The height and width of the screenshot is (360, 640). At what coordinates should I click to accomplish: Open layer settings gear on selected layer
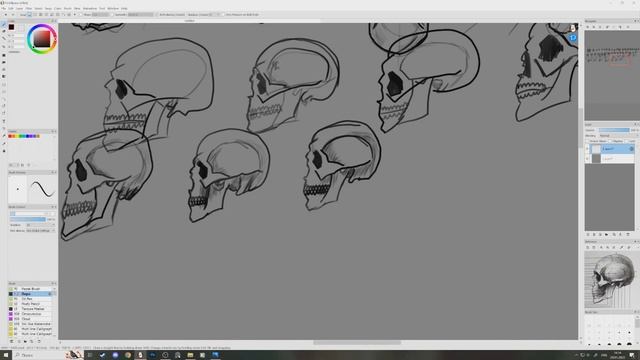point(631,149)
